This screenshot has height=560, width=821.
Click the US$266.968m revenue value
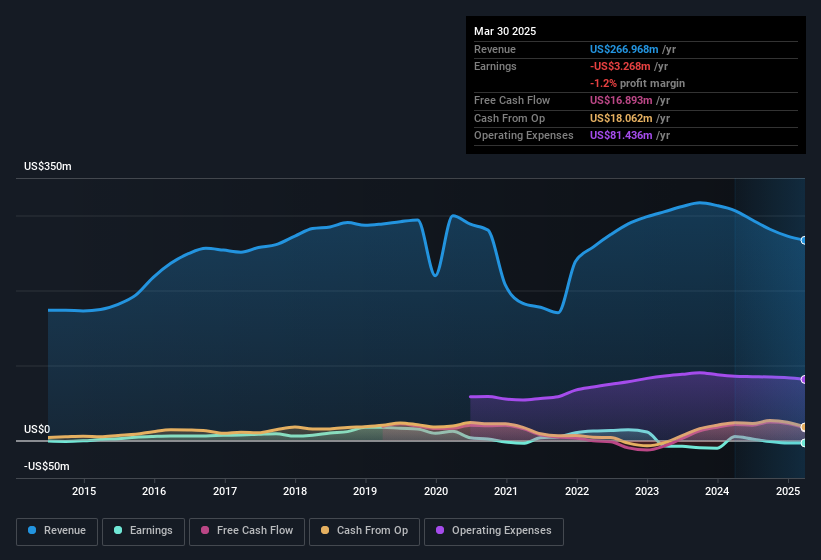click(624, 49)
